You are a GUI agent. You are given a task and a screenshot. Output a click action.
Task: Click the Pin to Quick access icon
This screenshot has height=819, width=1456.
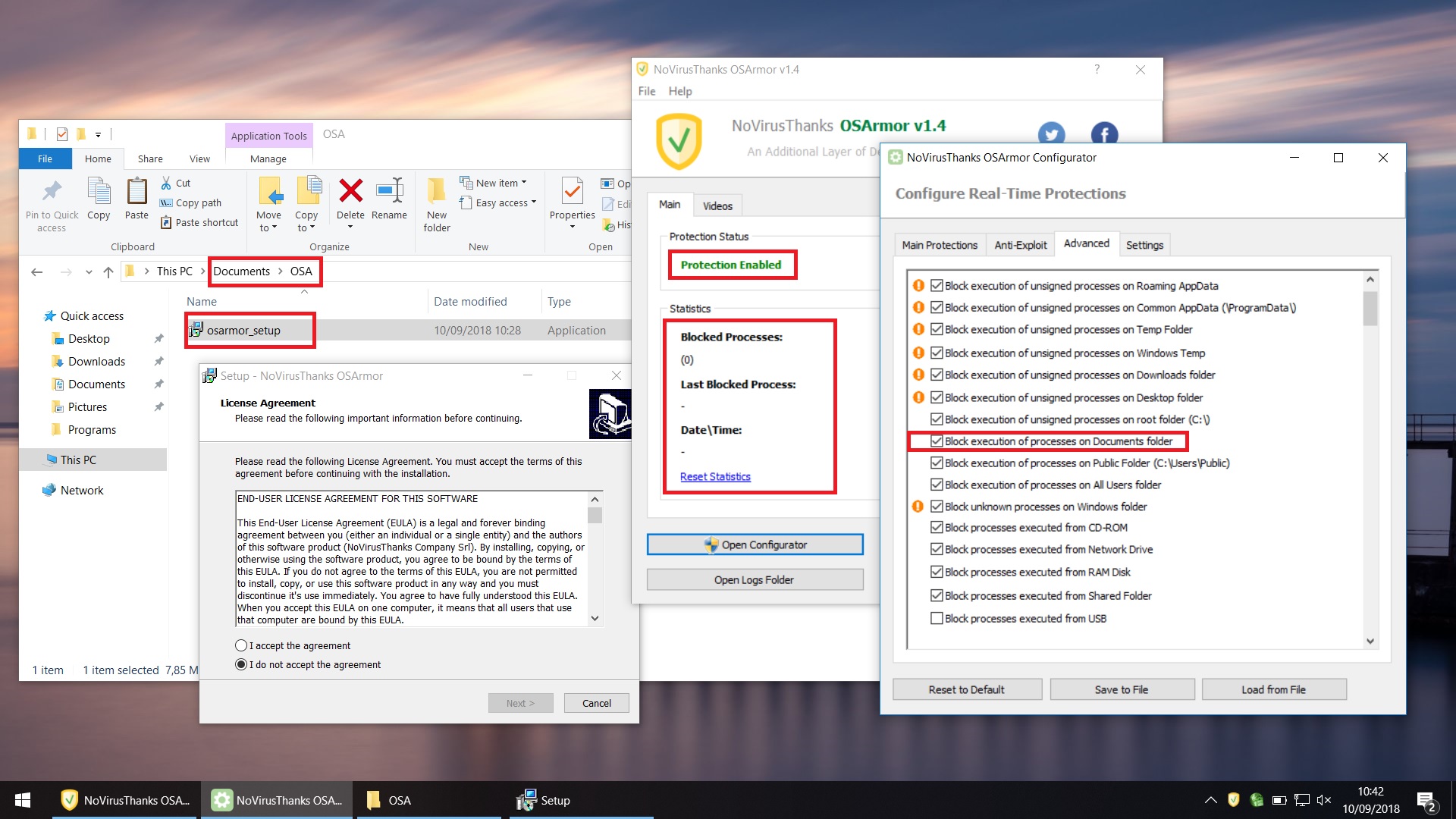coord(52,192)
